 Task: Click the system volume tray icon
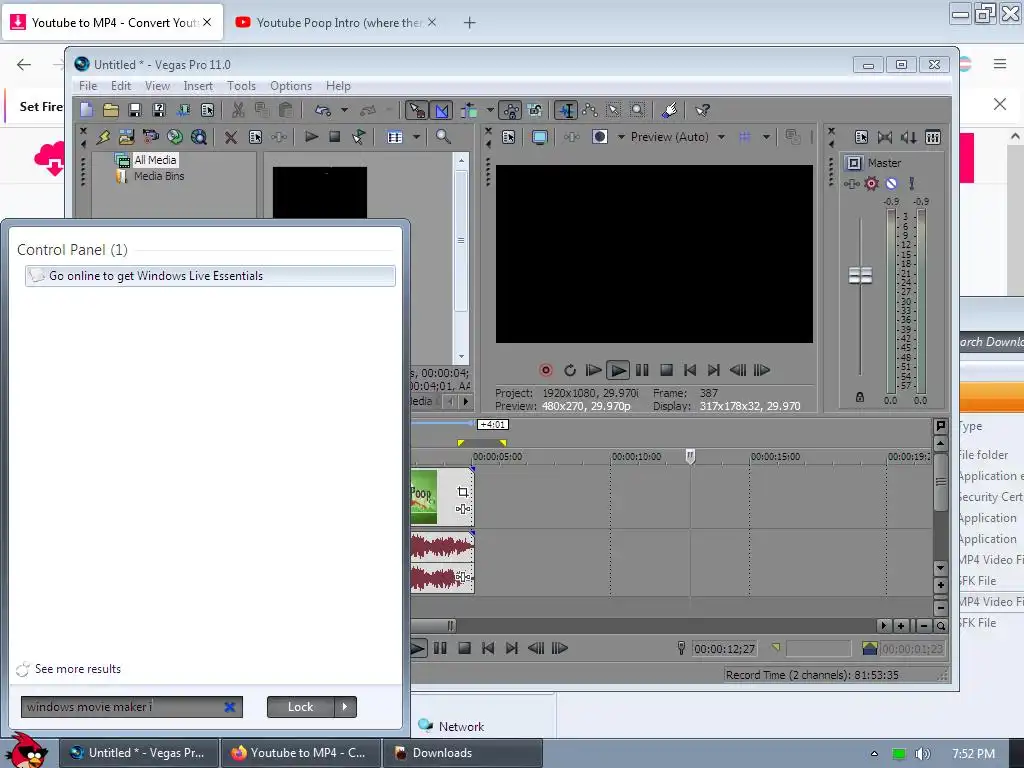point(922,754)
